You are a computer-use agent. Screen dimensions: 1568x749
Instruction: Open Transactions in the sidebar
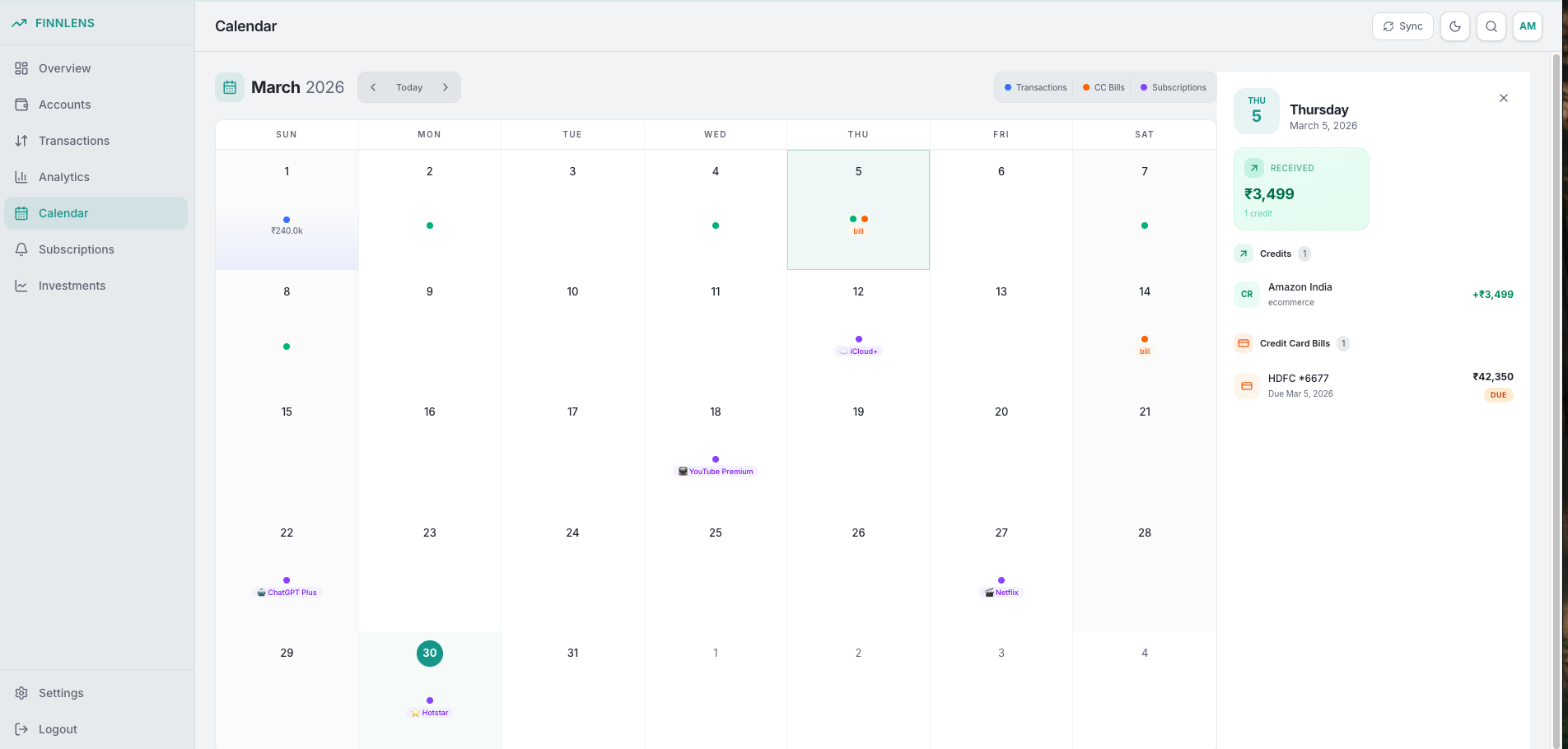click(96, 141)
